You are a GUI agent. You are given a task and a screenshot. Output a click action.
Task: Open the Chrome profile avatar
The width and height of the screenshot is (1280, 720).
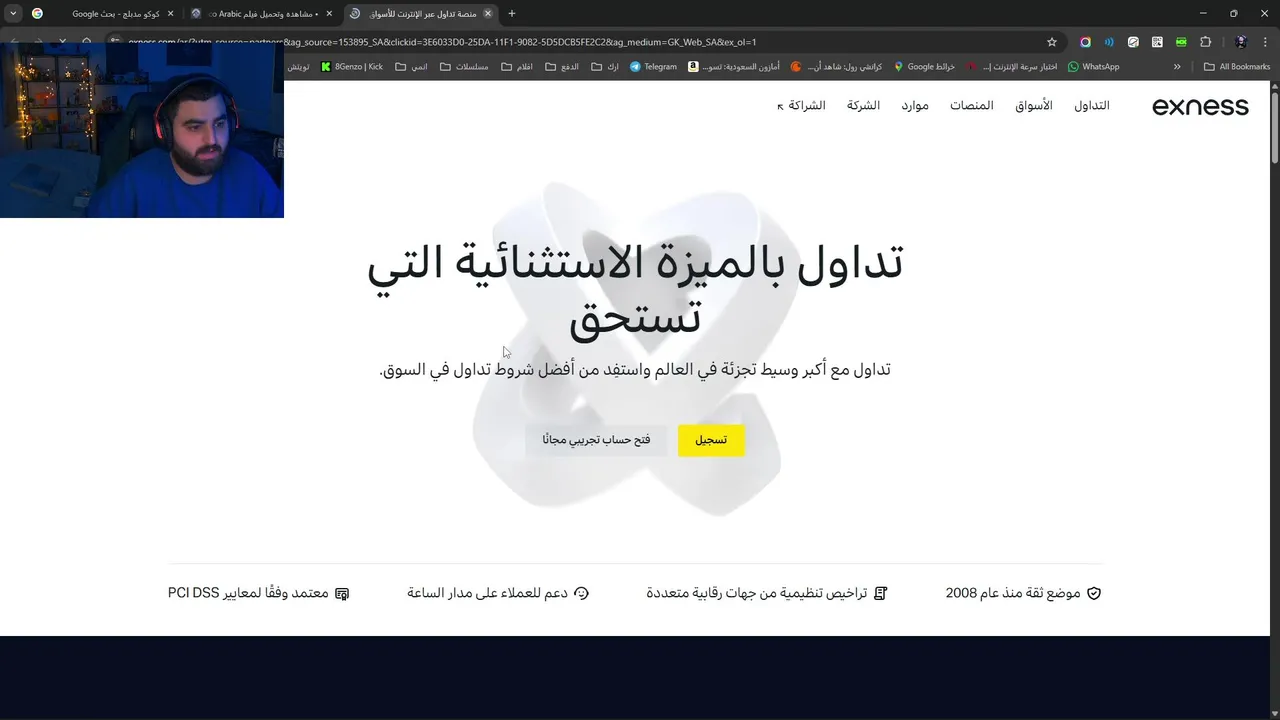pyautogui.click(x=1241, y=42)
